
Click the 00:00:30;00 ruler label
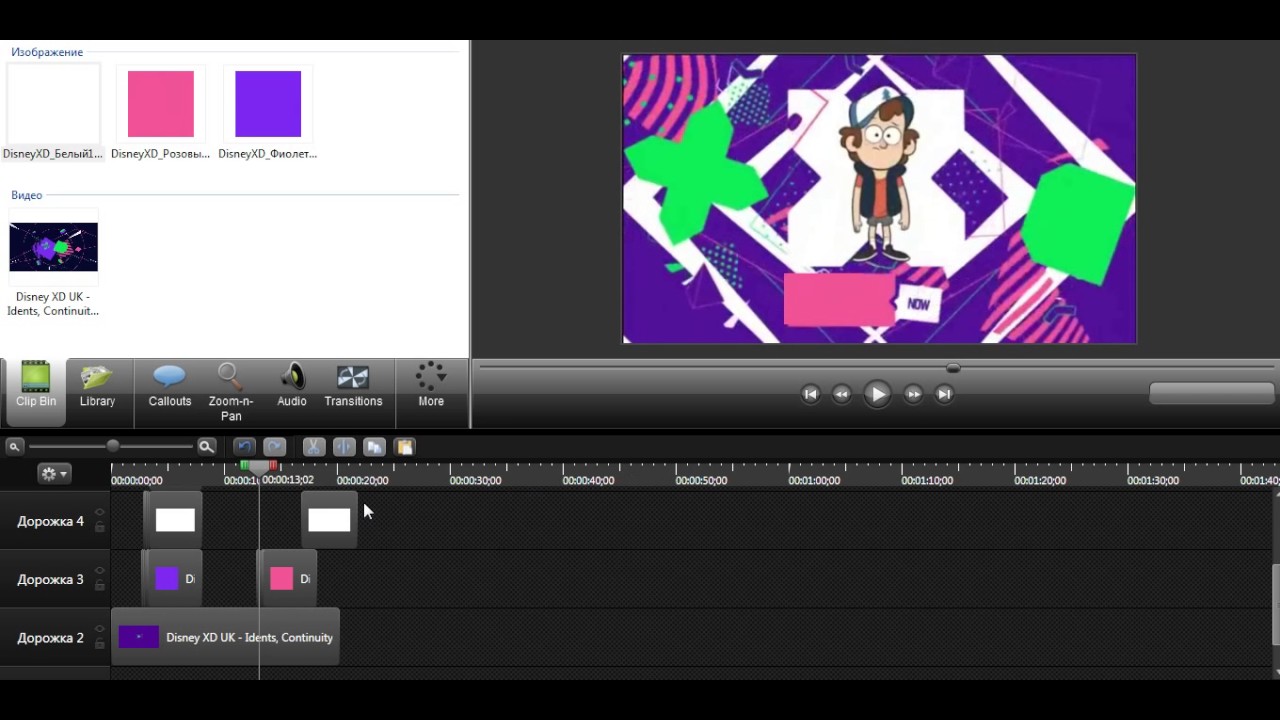475,481
